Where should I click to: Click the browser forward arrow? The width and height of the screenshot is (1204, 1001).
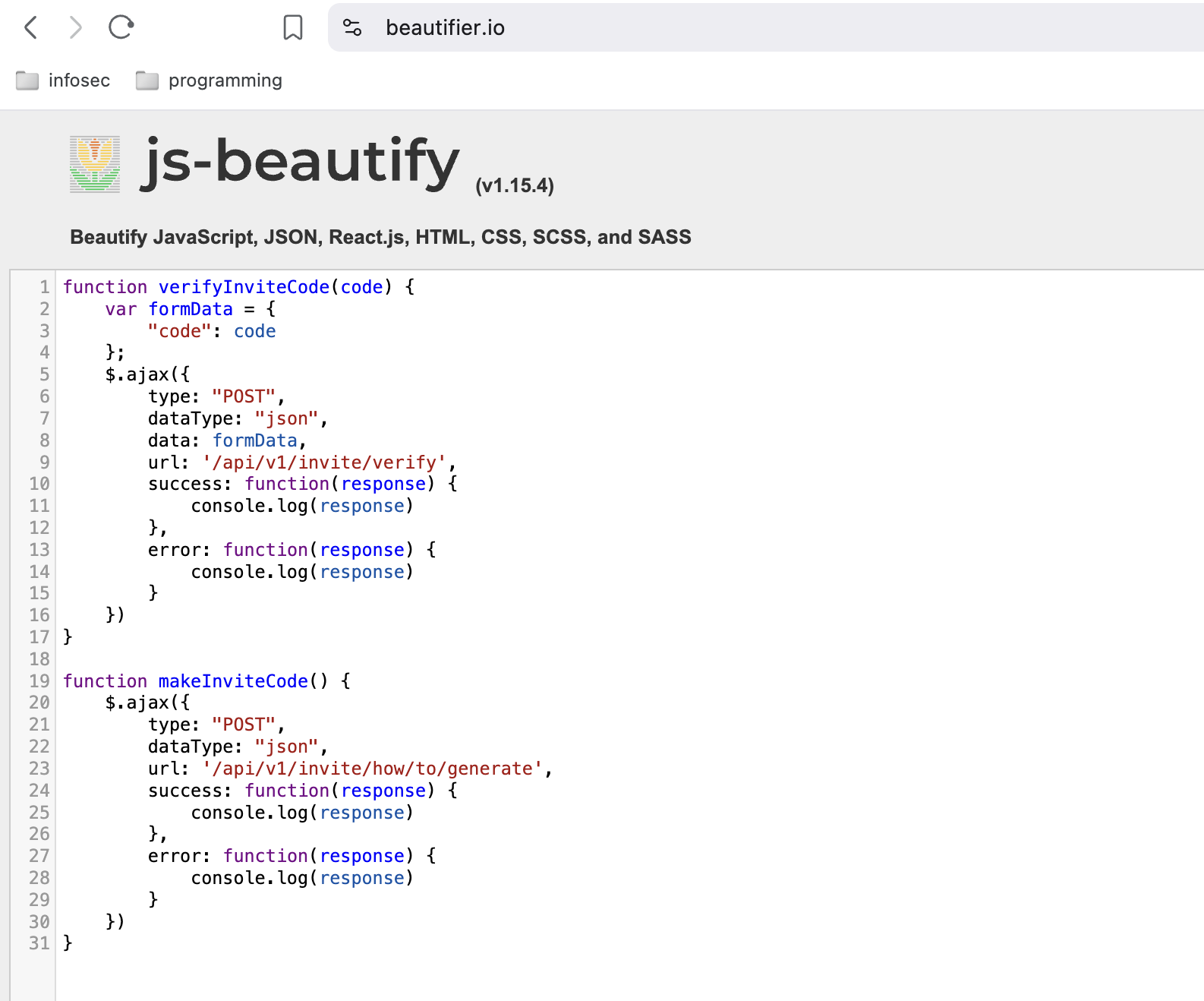pos(75,27)
